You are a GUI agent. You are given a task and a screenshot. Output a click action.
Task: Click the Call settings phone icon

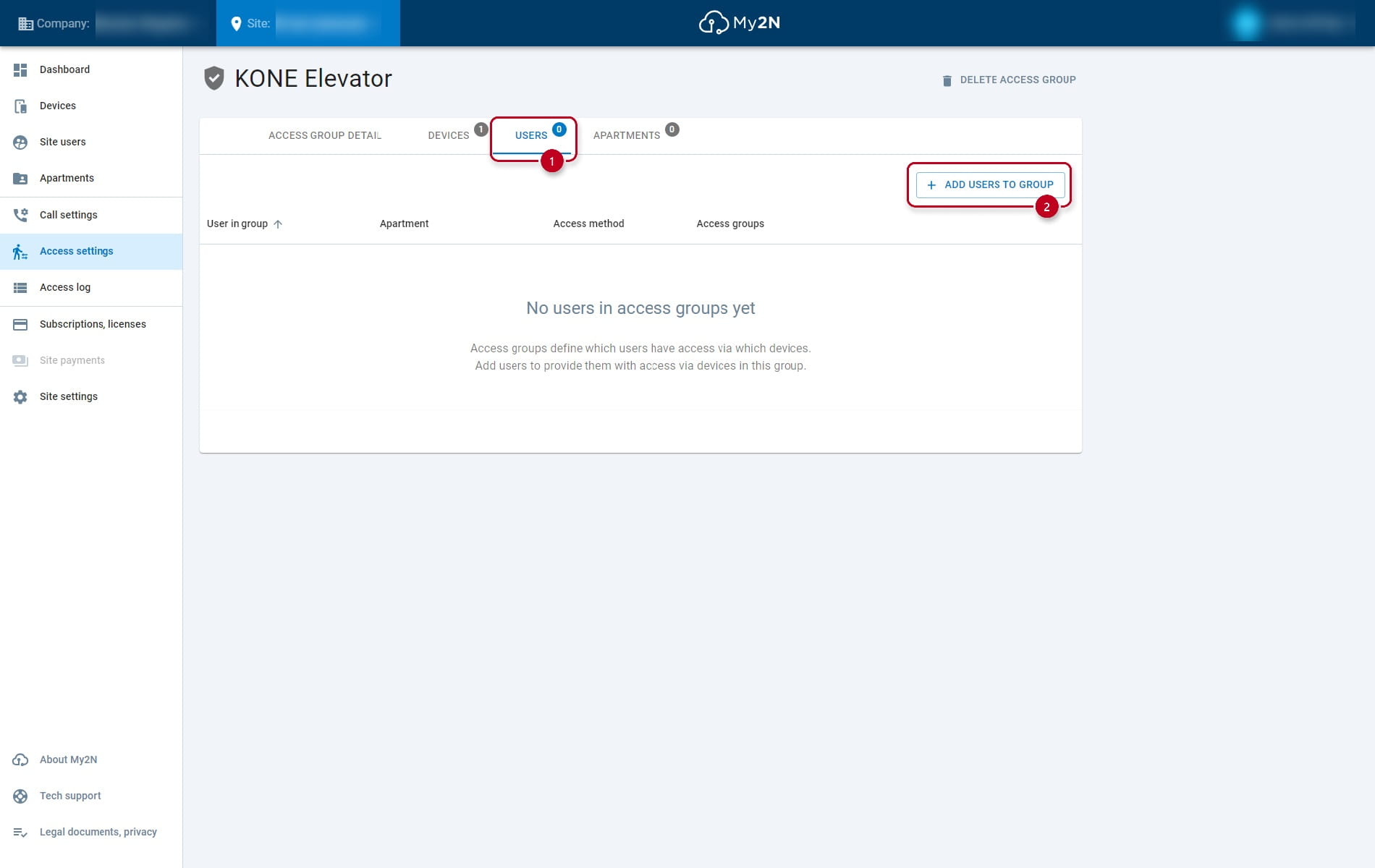point(20,215)
